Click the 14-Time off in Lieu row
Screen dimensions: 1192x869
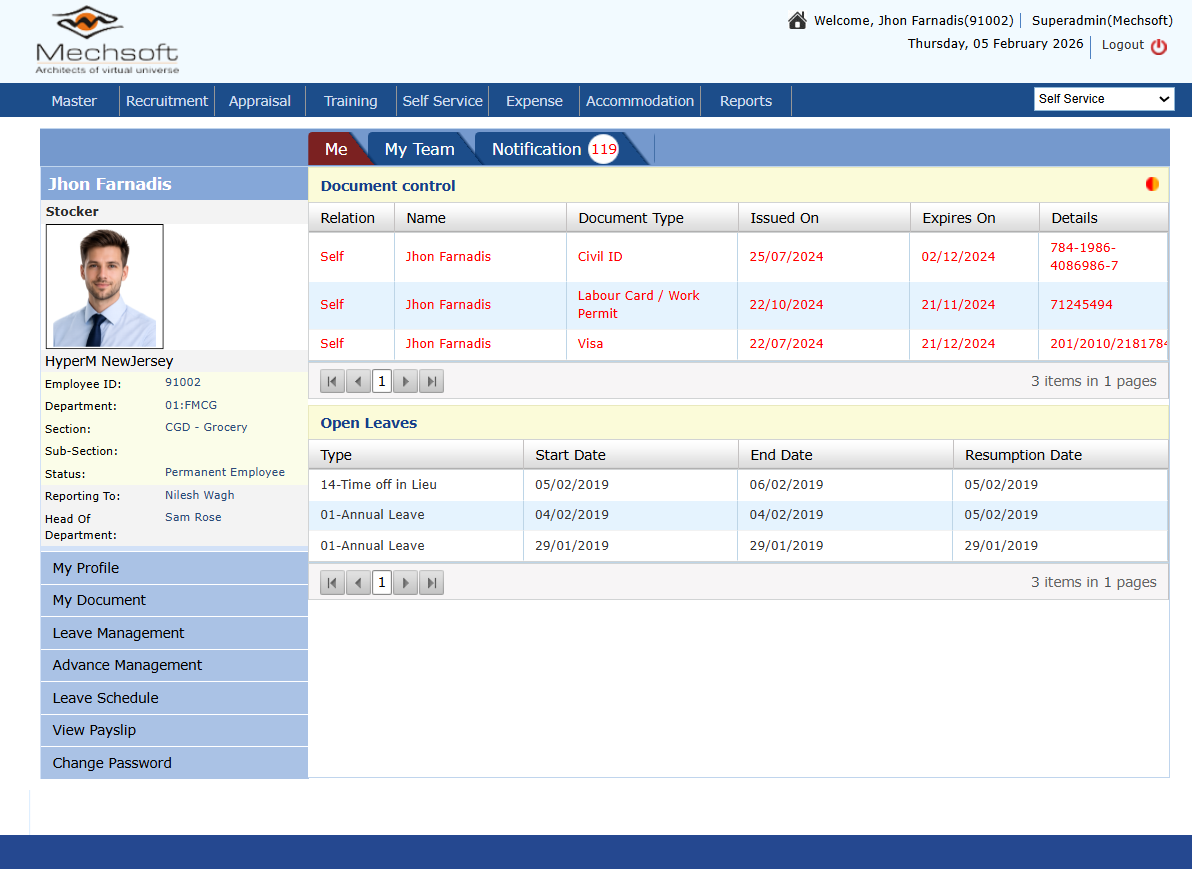738,485
